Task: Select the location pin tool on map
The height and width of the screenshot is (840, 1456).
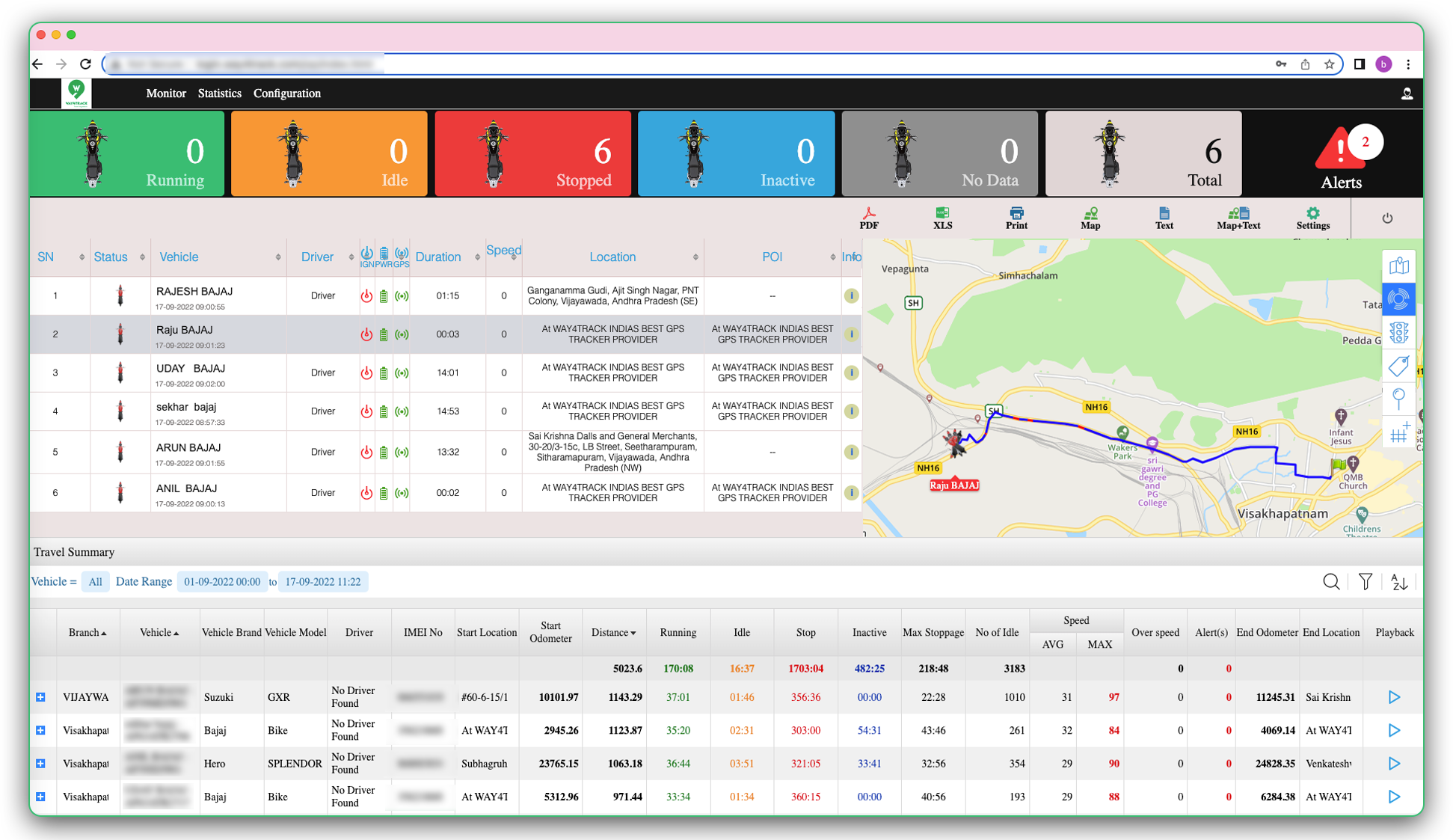Action: point(1398,399)
